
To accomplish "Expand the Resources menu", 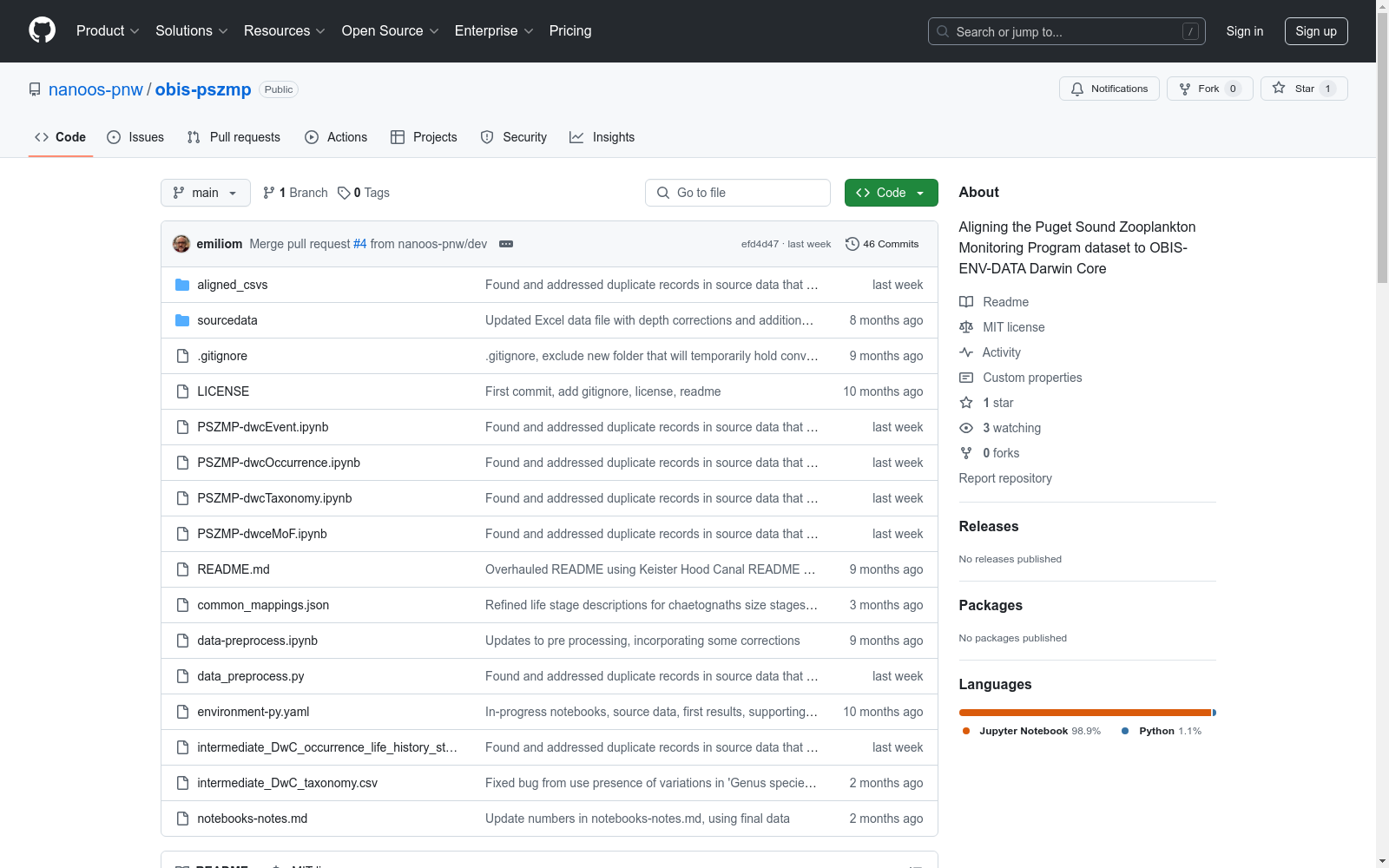I will coord(285,31).
